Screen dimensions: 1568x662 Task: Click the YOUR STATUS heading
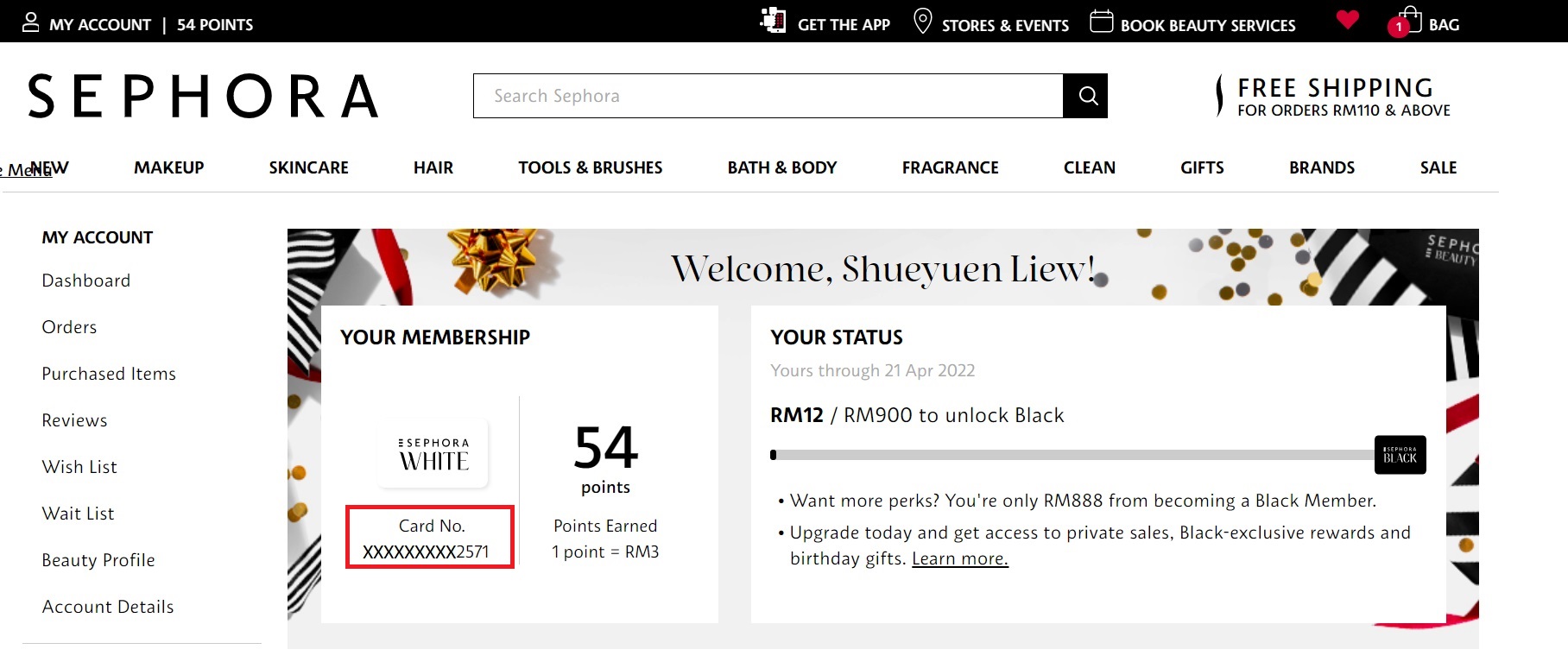click(837, 337)
